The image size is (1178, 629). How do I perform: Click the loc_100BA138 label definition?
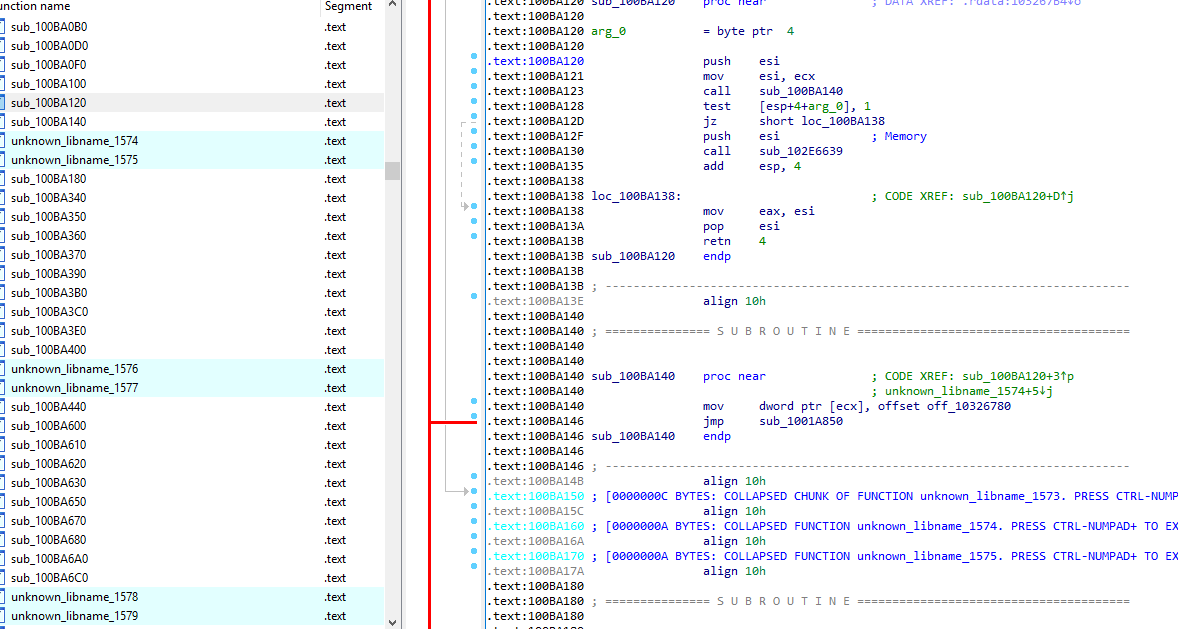(636, 197)
